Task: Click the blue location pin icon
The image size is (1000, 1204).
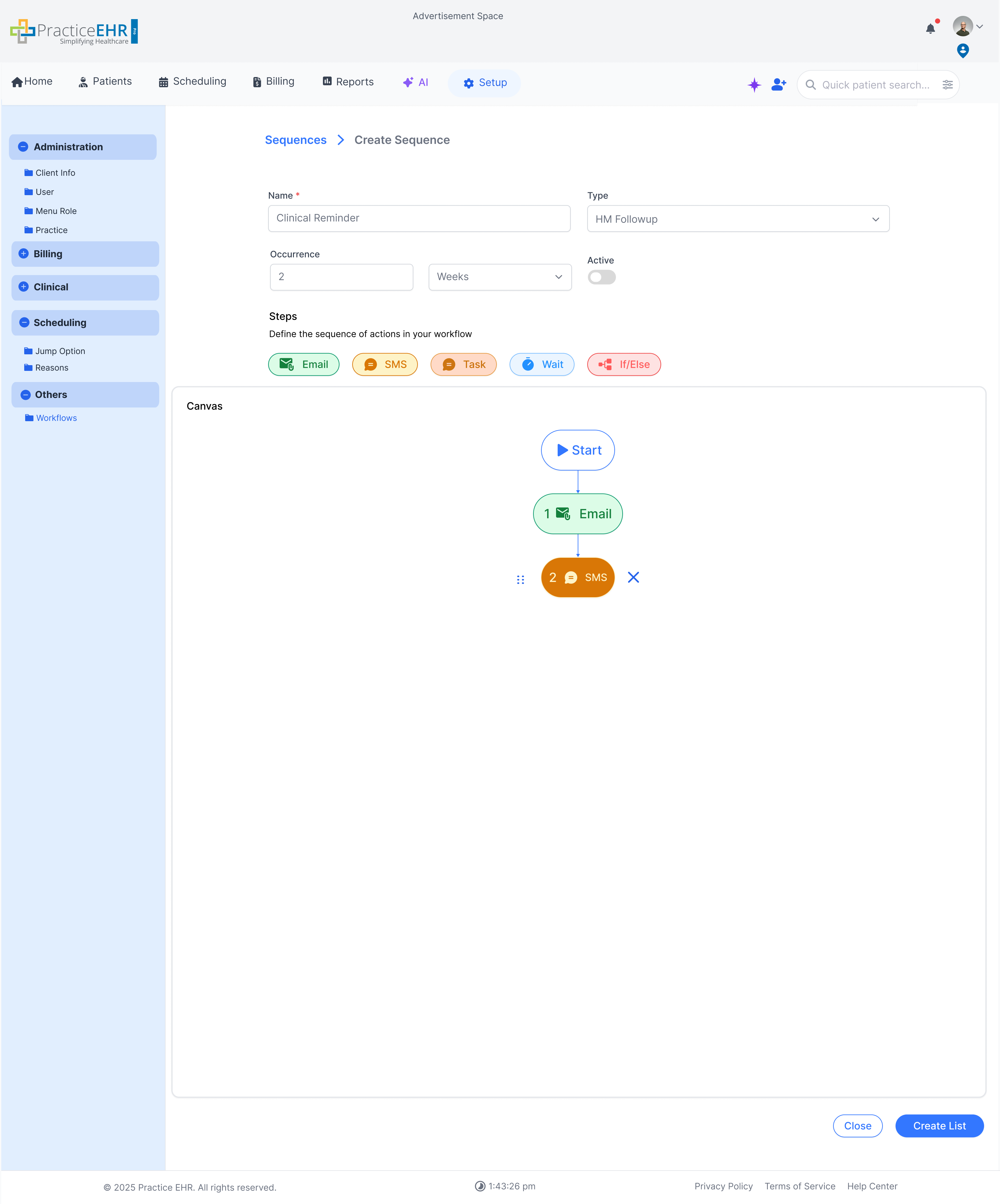Action: 963,50
